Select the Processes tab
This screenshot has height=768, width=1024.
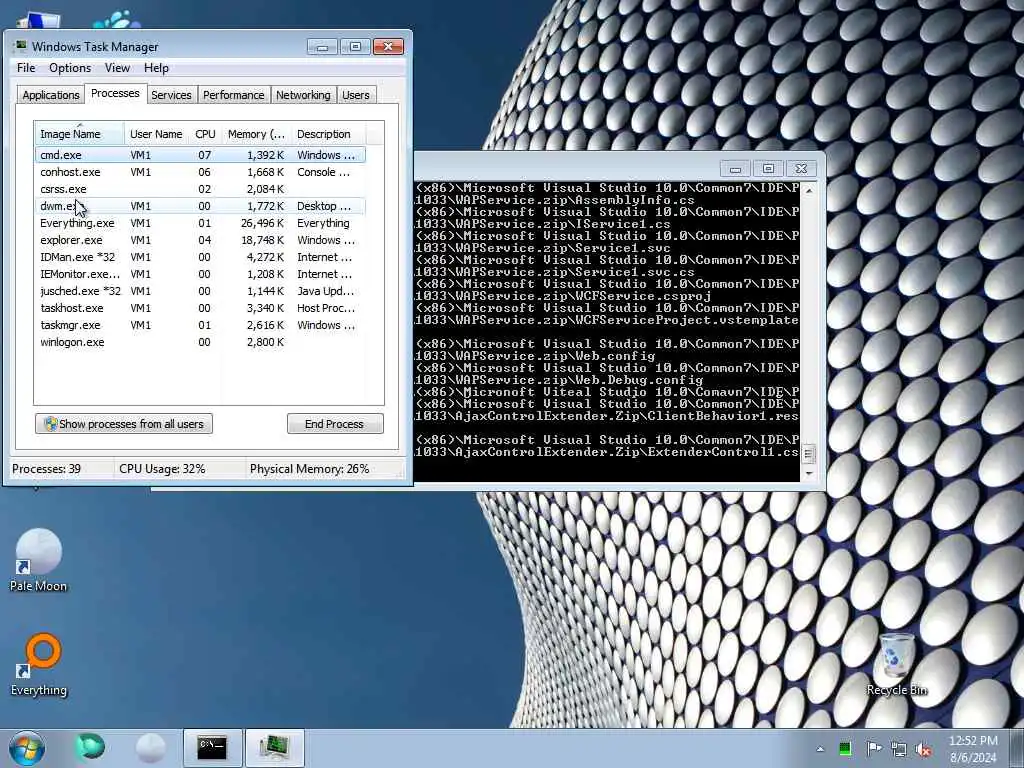[115, 93]
